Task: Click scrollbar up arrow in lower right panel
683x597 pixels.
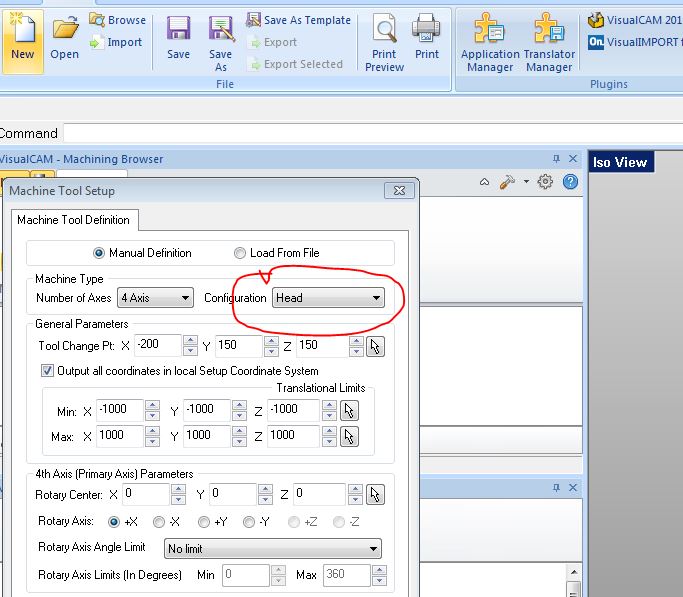Action: [x=574, y=572]
